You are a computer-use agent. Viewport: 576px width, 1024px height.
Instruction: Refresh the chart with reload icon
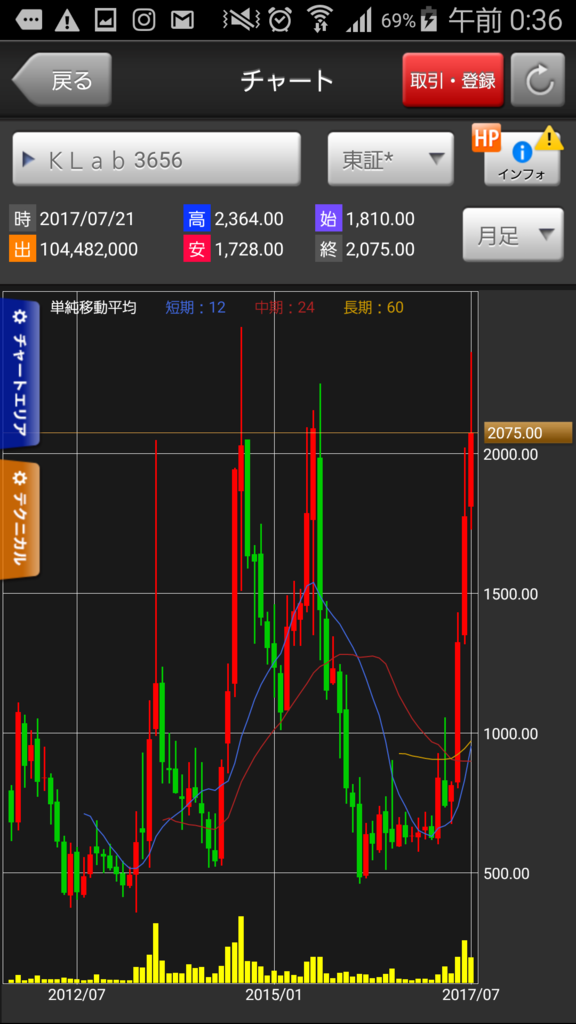(537, 80)
